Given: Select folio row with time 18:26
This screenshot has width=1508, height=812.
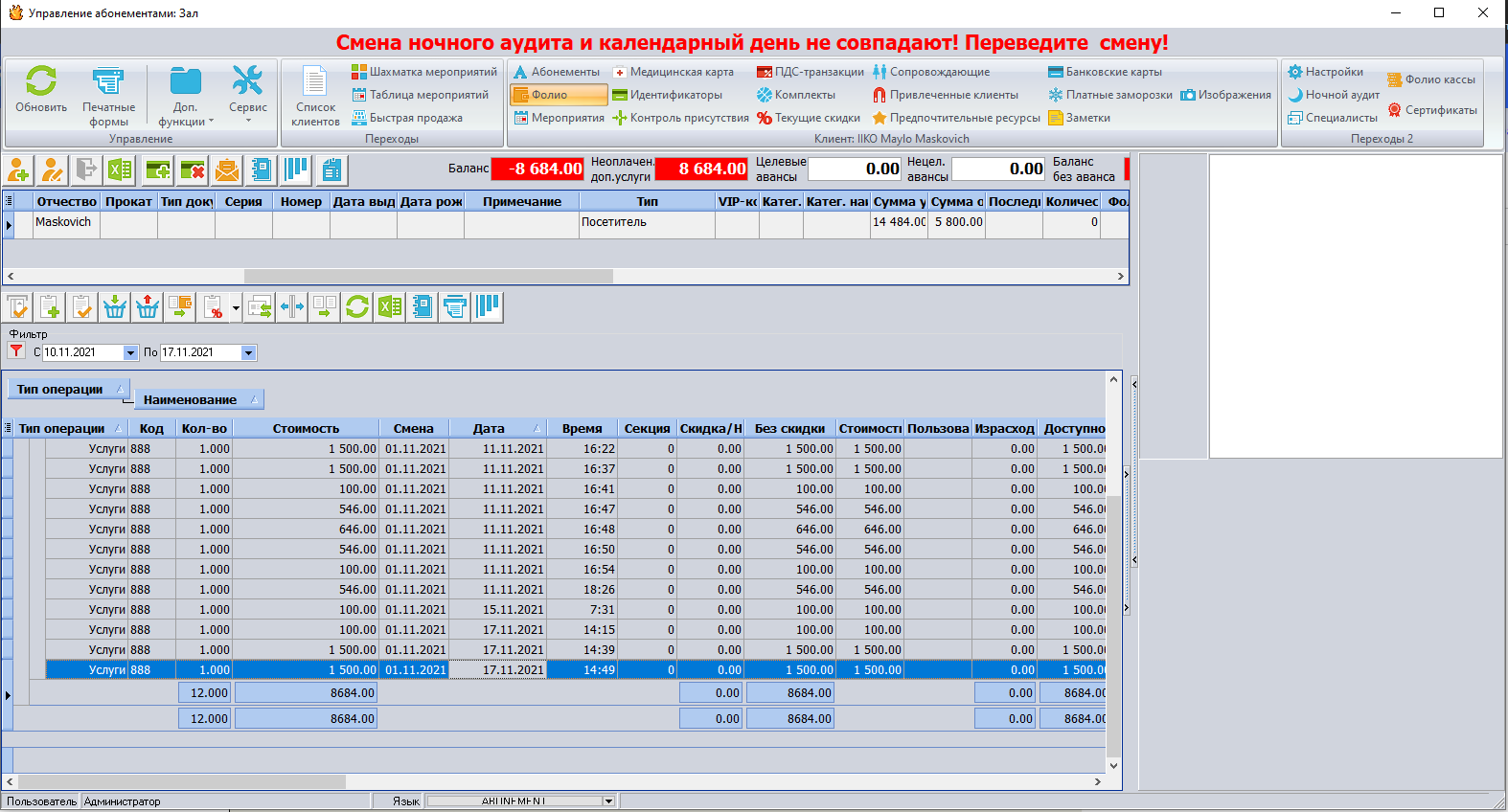Looking at the screenshot, I should (575, 590).
